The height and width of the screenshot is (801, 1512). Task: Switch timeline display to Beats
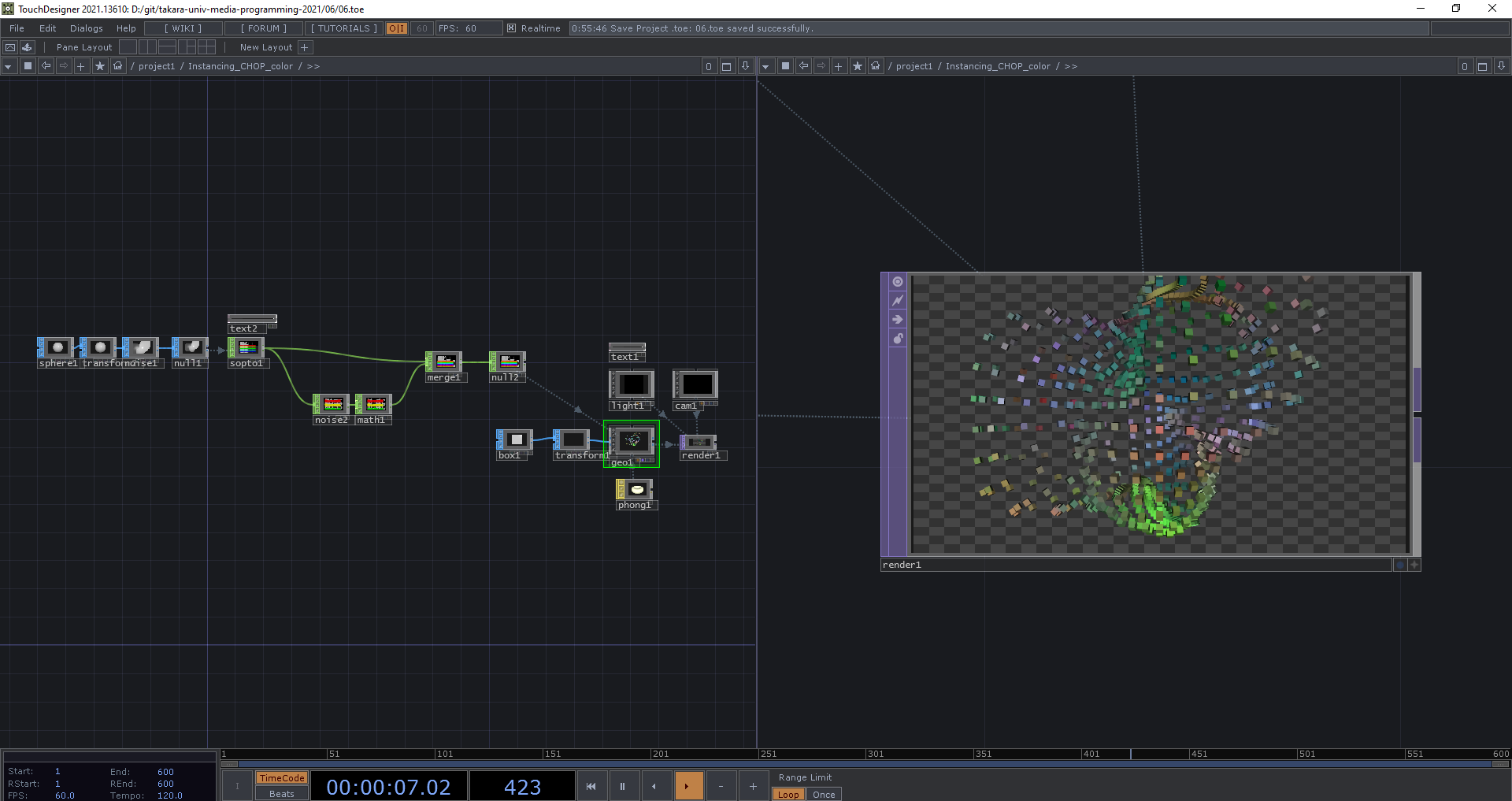point(281,794)
